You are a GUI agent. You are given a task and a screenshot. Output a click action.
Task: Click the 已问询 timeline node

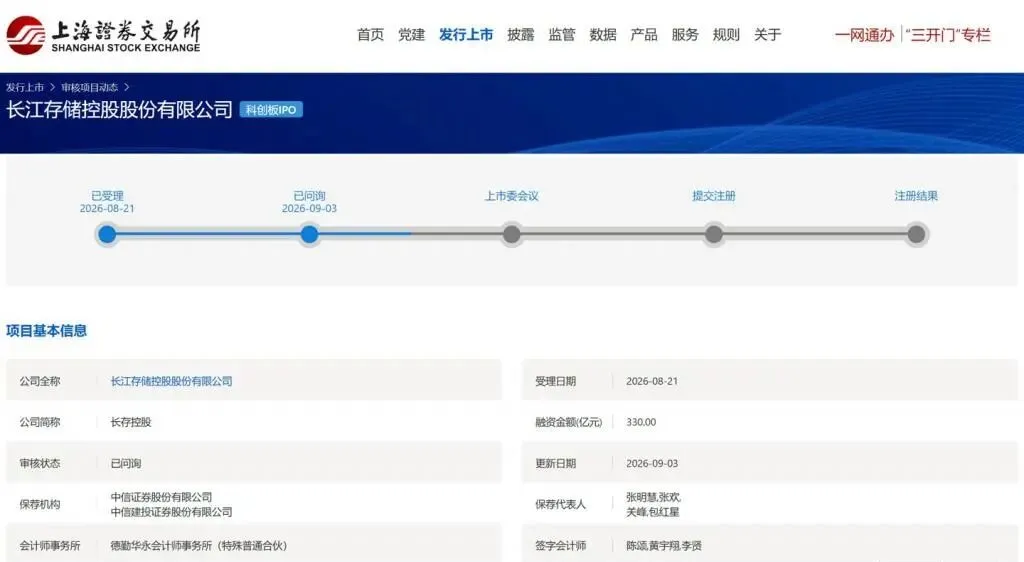(310, 234)
